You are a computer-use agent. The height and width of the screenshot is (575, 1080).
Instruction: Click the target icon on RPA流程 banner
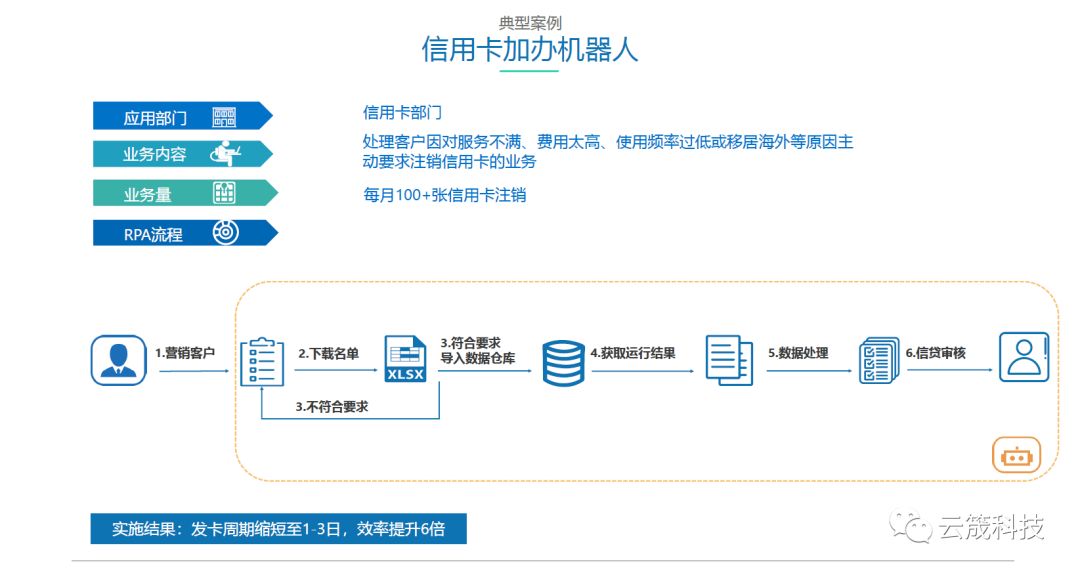(x=225, y=233)
